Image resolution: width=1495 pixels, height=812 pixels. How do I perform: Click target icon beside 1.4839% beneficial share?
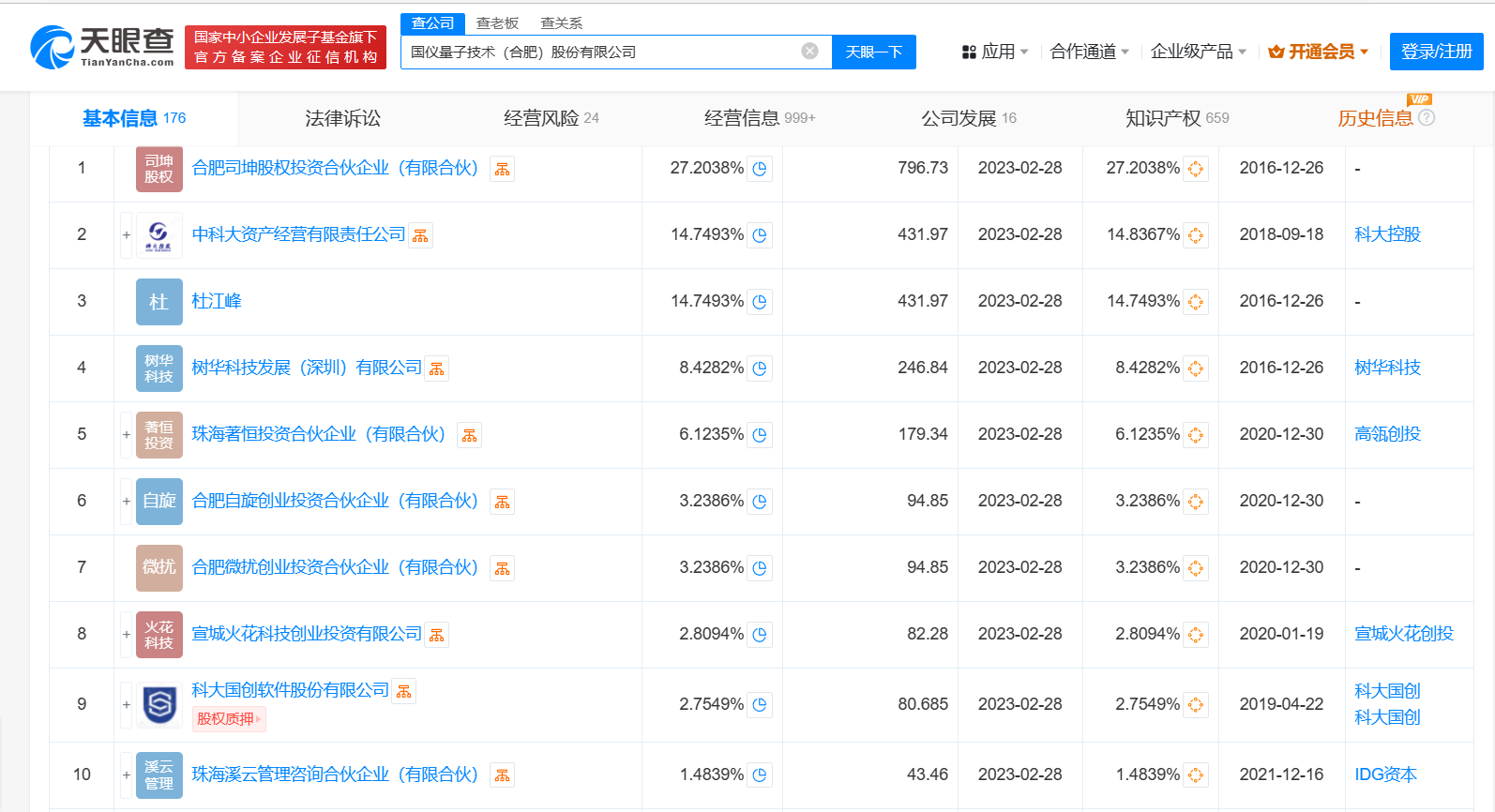[x=1196, y=776]
